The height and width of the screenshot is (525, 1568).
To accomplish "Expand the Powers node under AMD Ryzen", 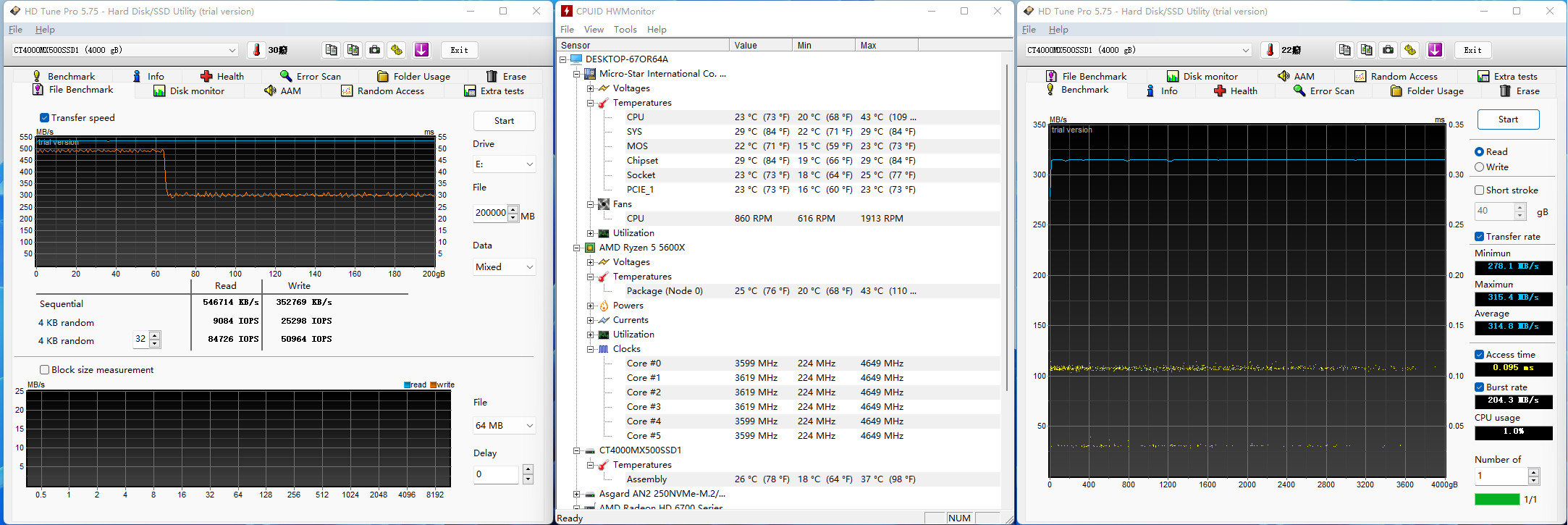I will pos(591,306).
